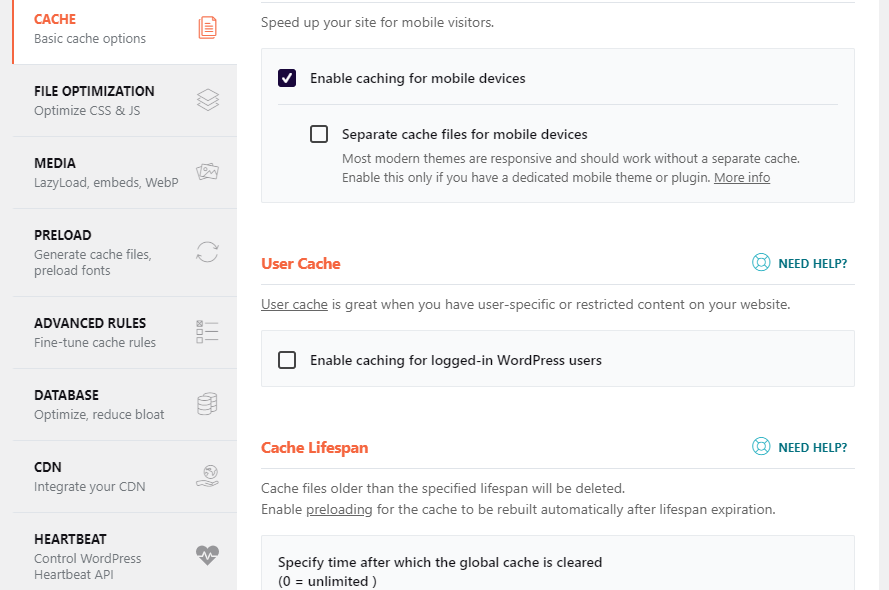This screenshot has width=889, height=590.
Task: Click the Database stack icon
Action: [208, 404]
